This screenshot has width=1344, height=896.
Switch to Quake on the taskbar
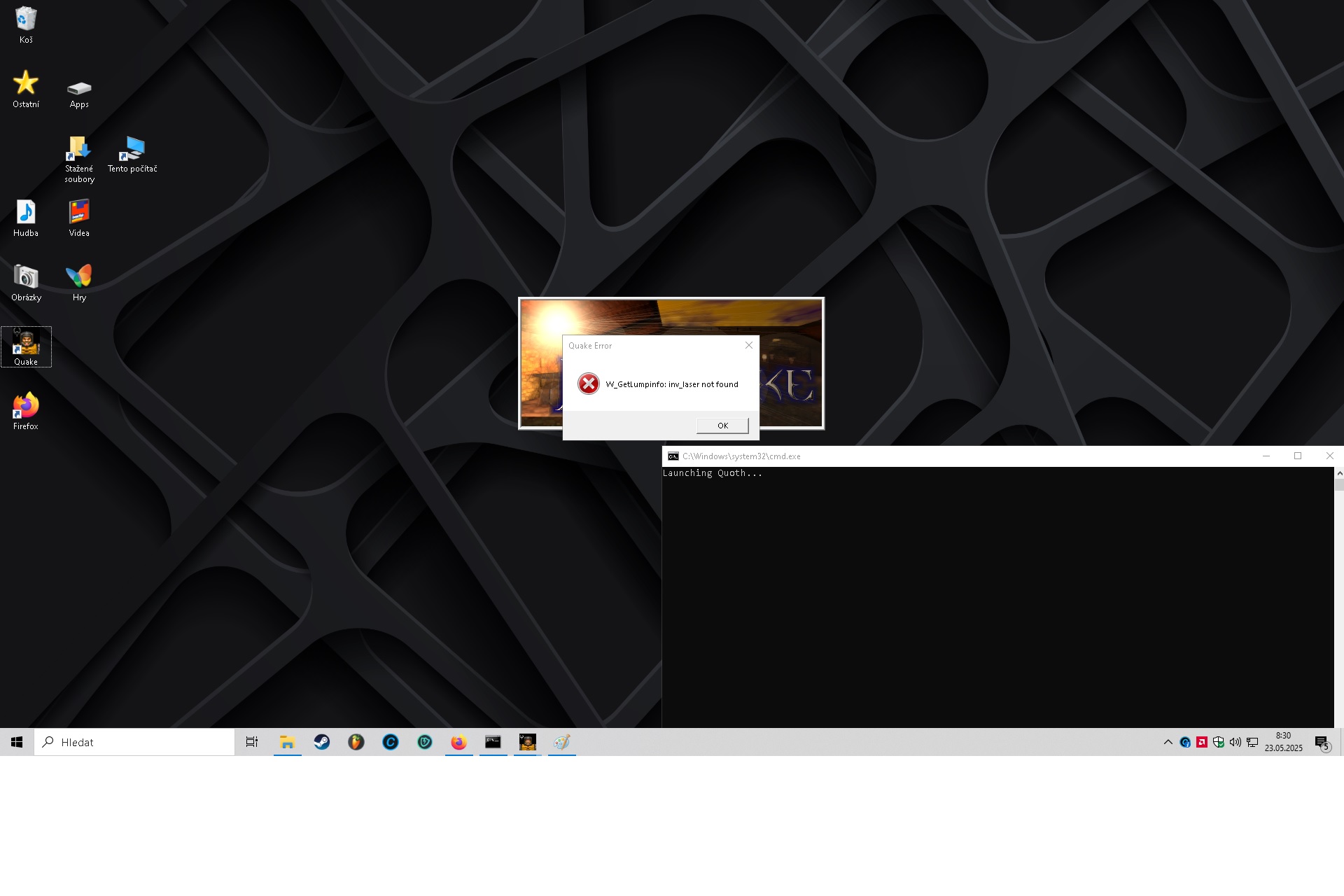527,742
